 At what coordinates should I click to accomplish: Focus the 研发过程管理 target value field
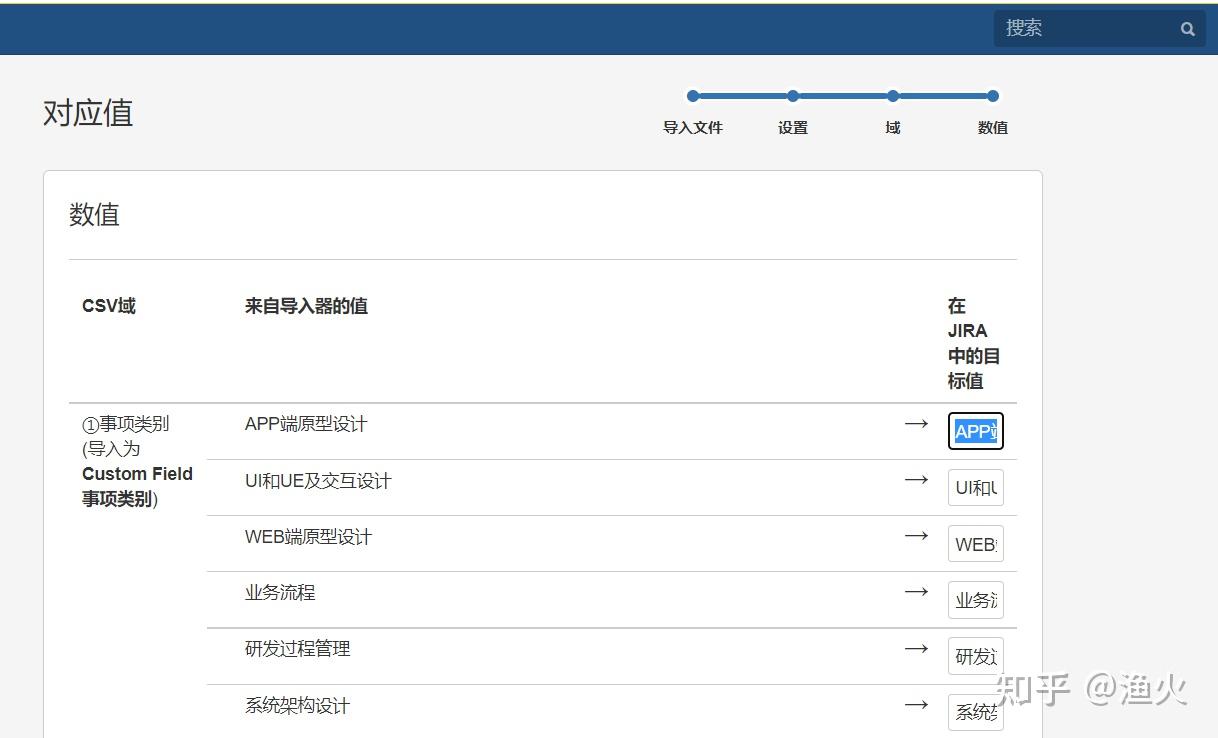pos(975,657)
